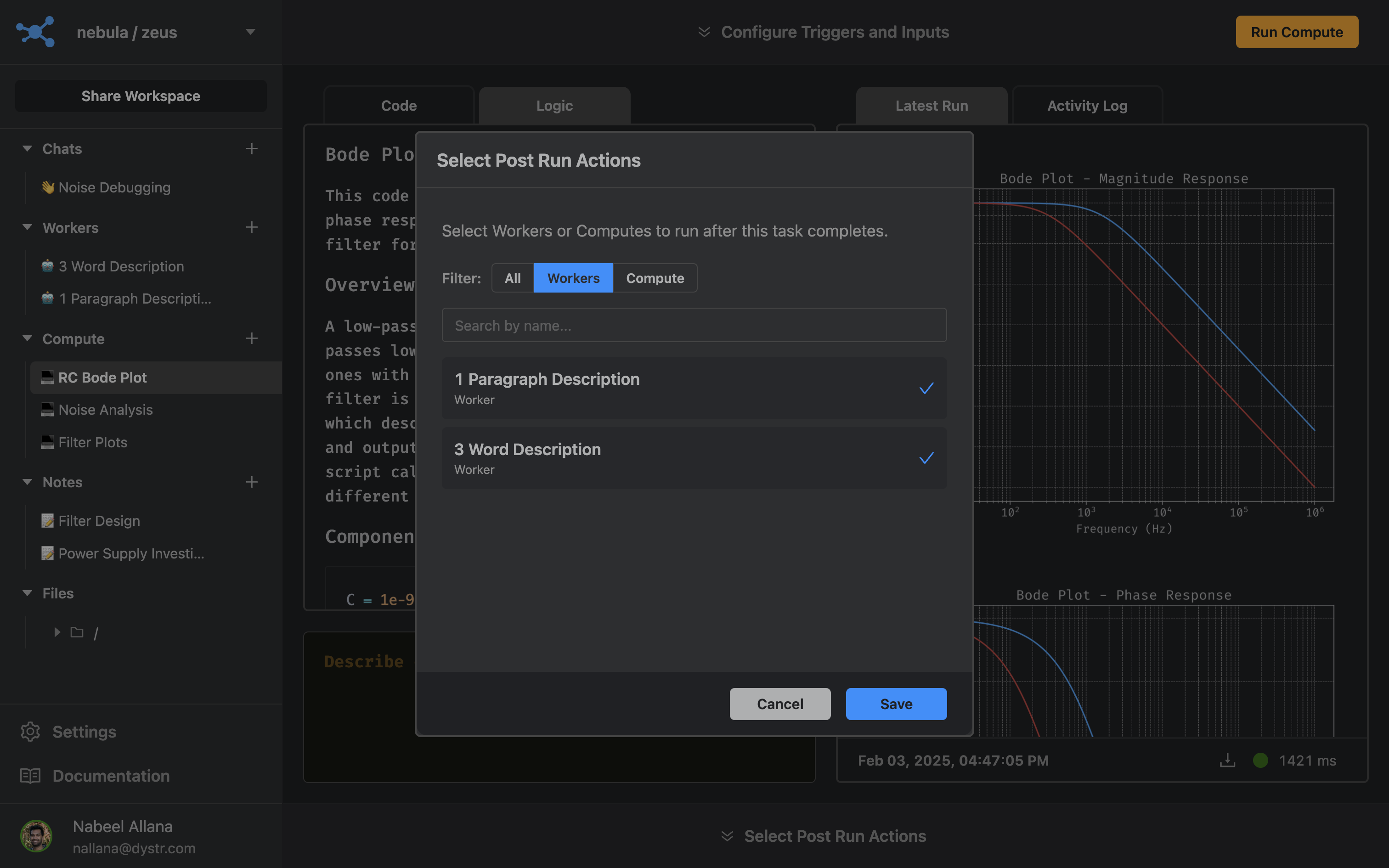Expand the root folder in Files

(x=57, y=632)
